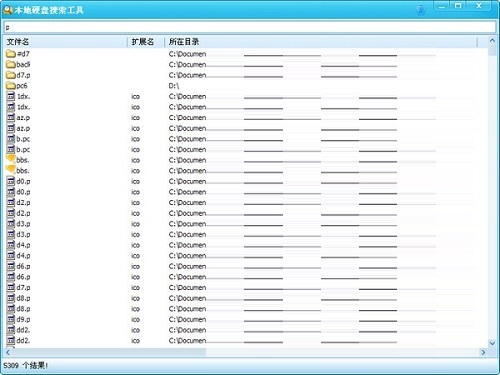Close the search tool window
Screen dimensions: 500x375
[479, 6]
